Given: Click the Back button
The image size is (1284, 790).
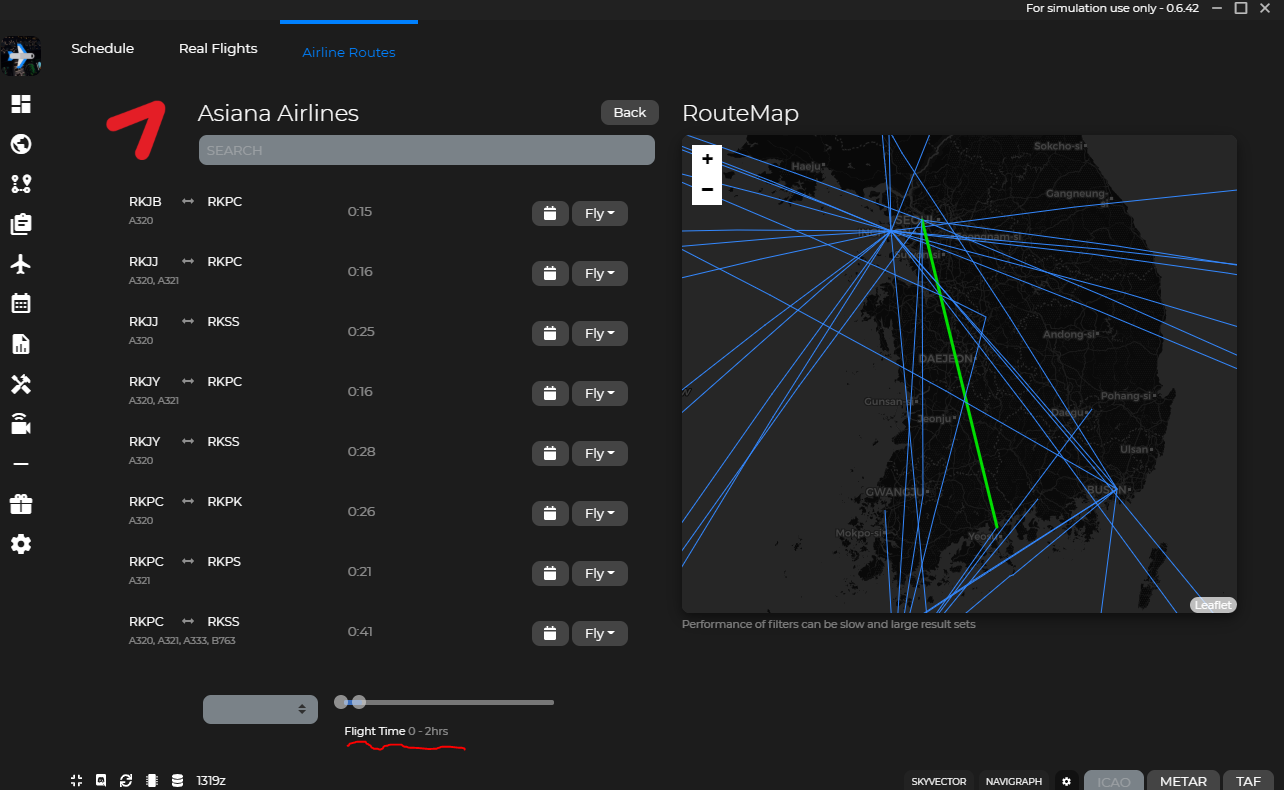Looking at the screenshot, I should click(x=630, y=112).
